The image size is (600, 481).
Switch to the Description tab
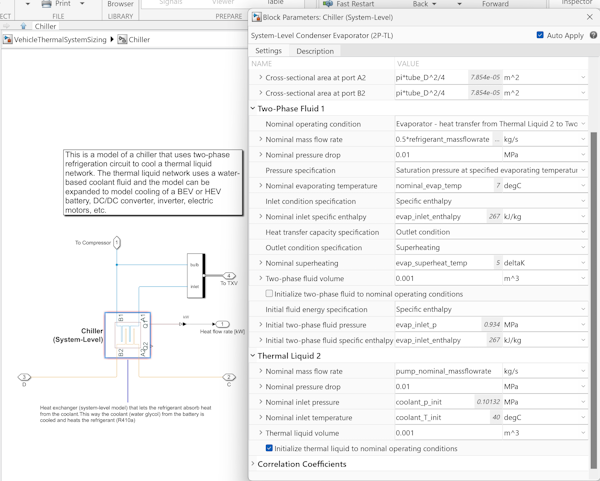(315, 51)
